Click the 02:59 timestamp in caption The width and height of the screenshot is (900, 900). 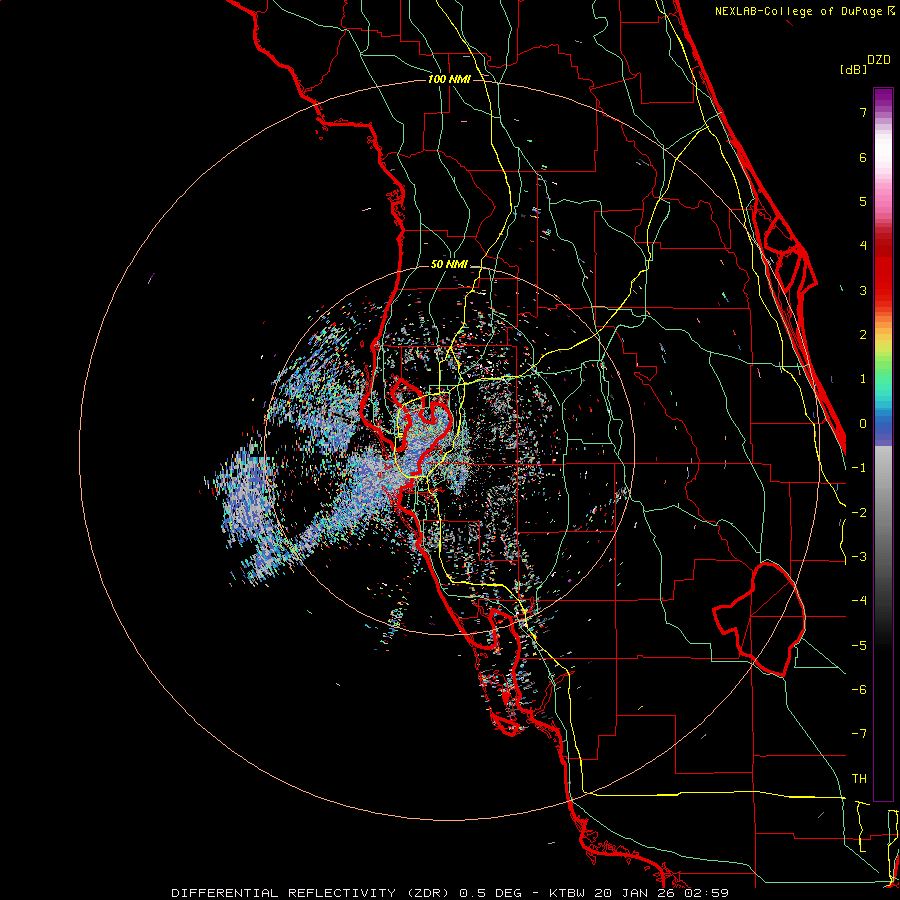tap(708, 893)
